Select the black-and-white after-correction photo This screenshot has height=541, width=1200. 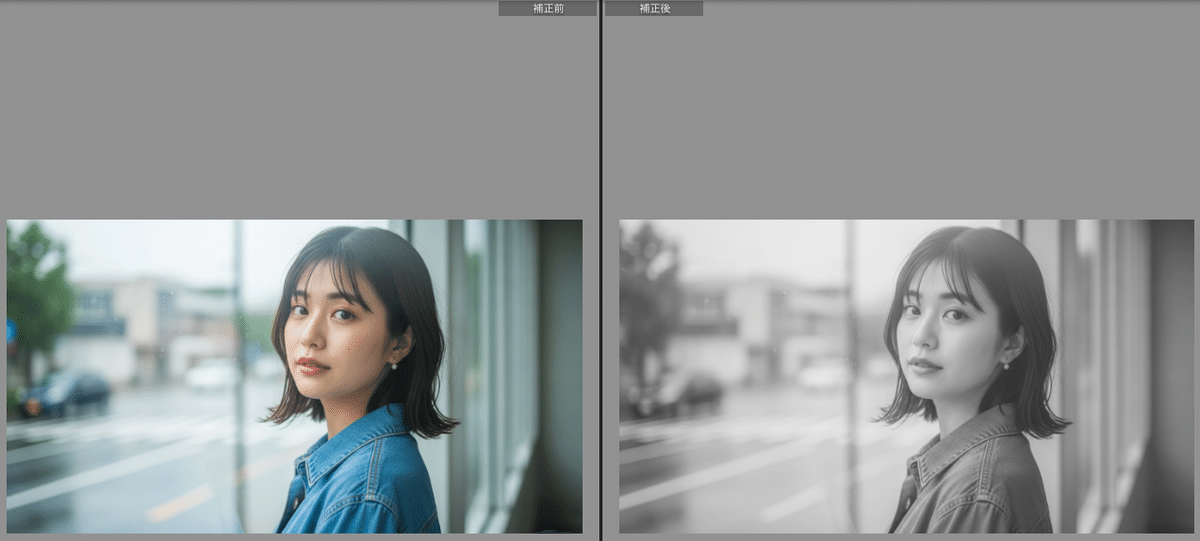pyautogui.click(x=906, y=376)
